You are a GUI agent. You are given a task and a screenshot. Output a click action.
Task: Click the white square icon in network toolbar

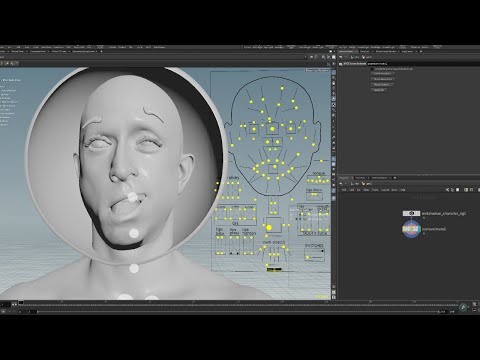point(458,190)
